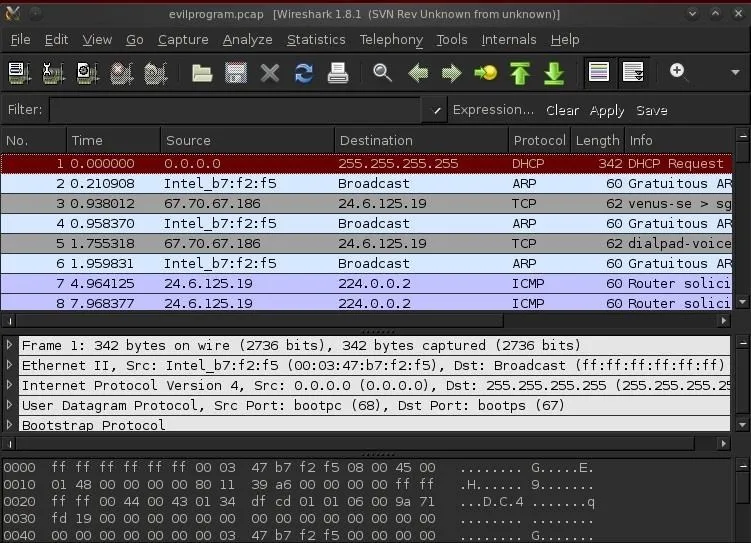Select packet 1 DHCP Request row
The width and height of the screenshot is (751, 543).
(x=366, y=164)
